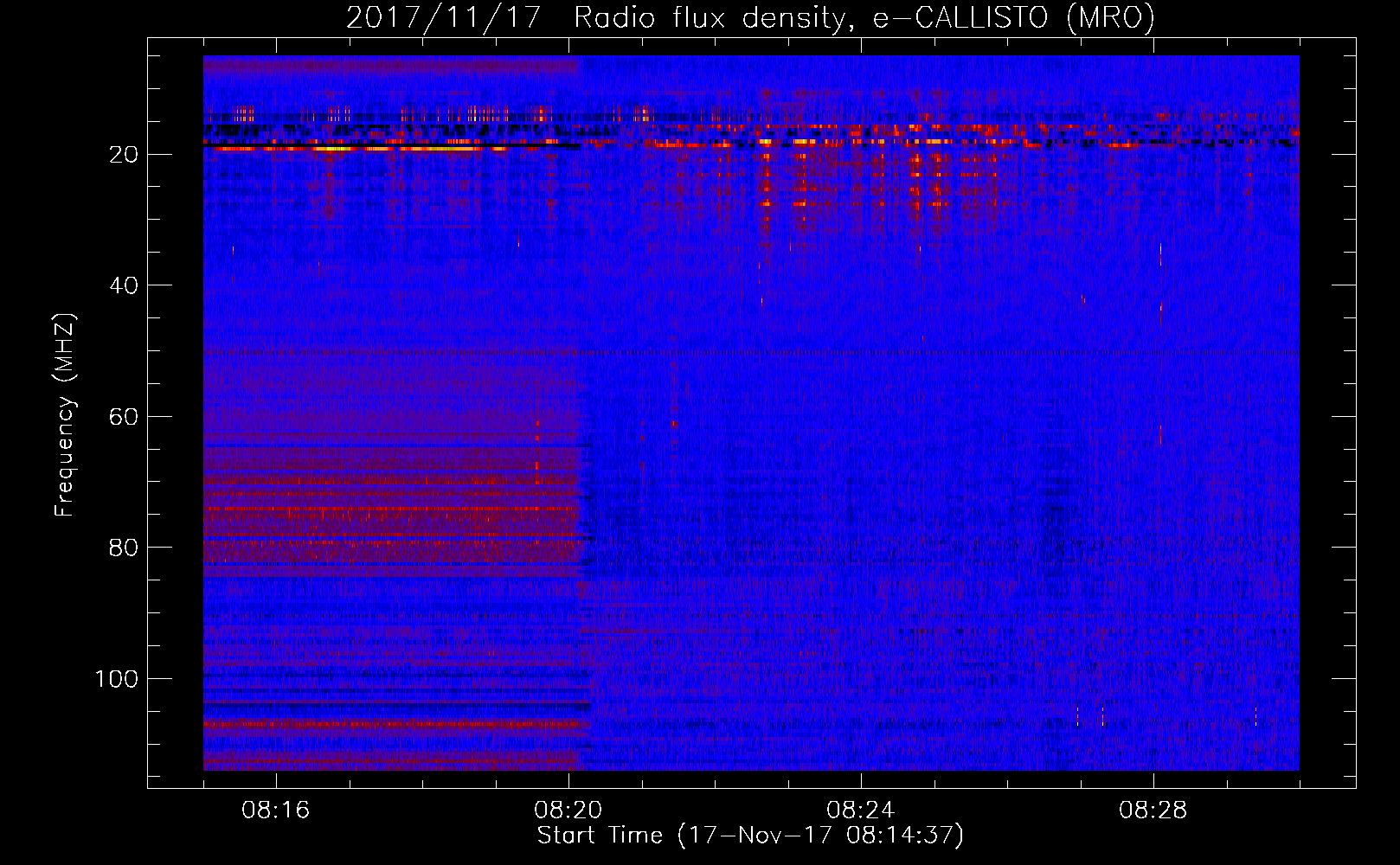Click the 100 MHz frequency tick label

click(117, 679)
